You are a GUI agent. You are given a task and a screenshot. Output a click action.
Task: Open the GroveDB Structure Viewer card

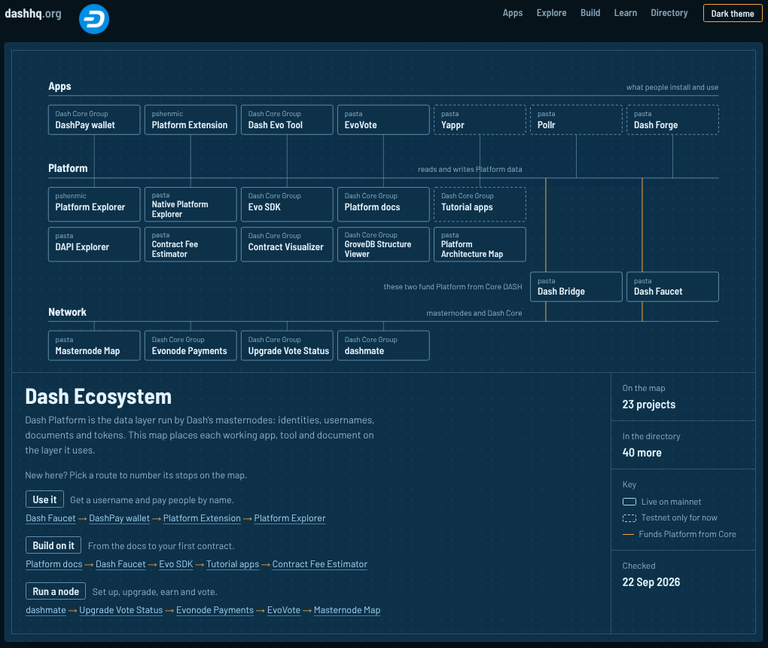pos(384,244)
